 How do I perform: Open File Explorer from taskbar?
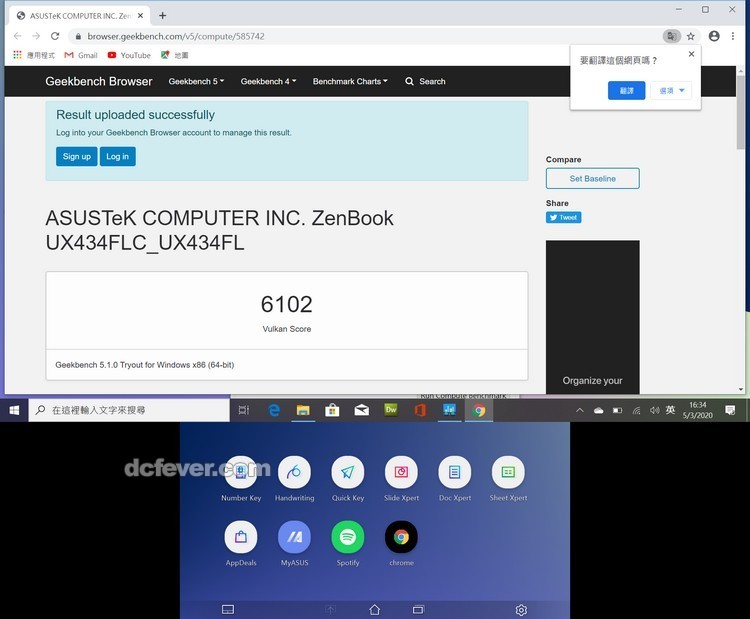pyautogui.click(x=303, y=410)
